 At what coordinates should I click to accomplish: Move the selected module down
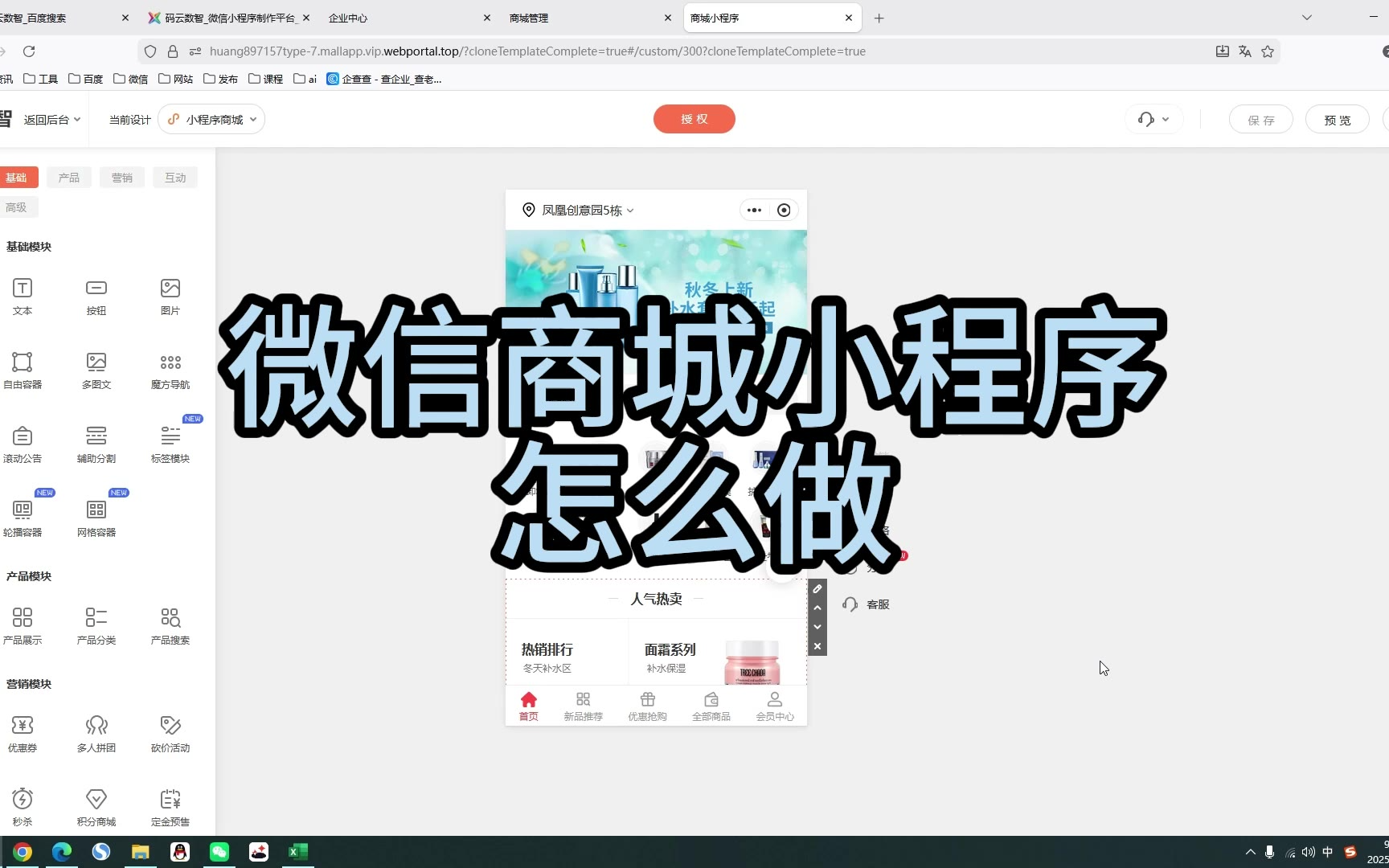tap(817, 627)
